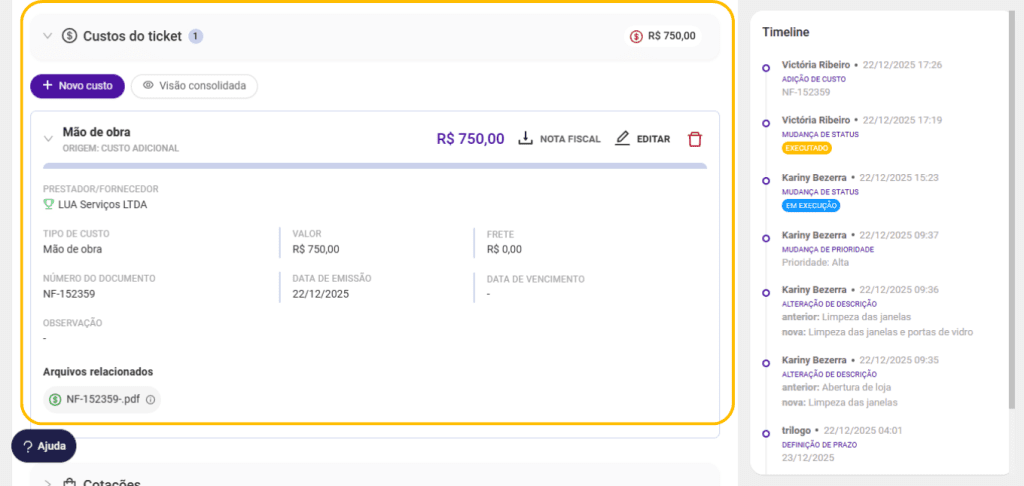Screen dimensions: 1024x486
Task: Click the top timeline marker for Adição de custo
Action: point(766,68)
